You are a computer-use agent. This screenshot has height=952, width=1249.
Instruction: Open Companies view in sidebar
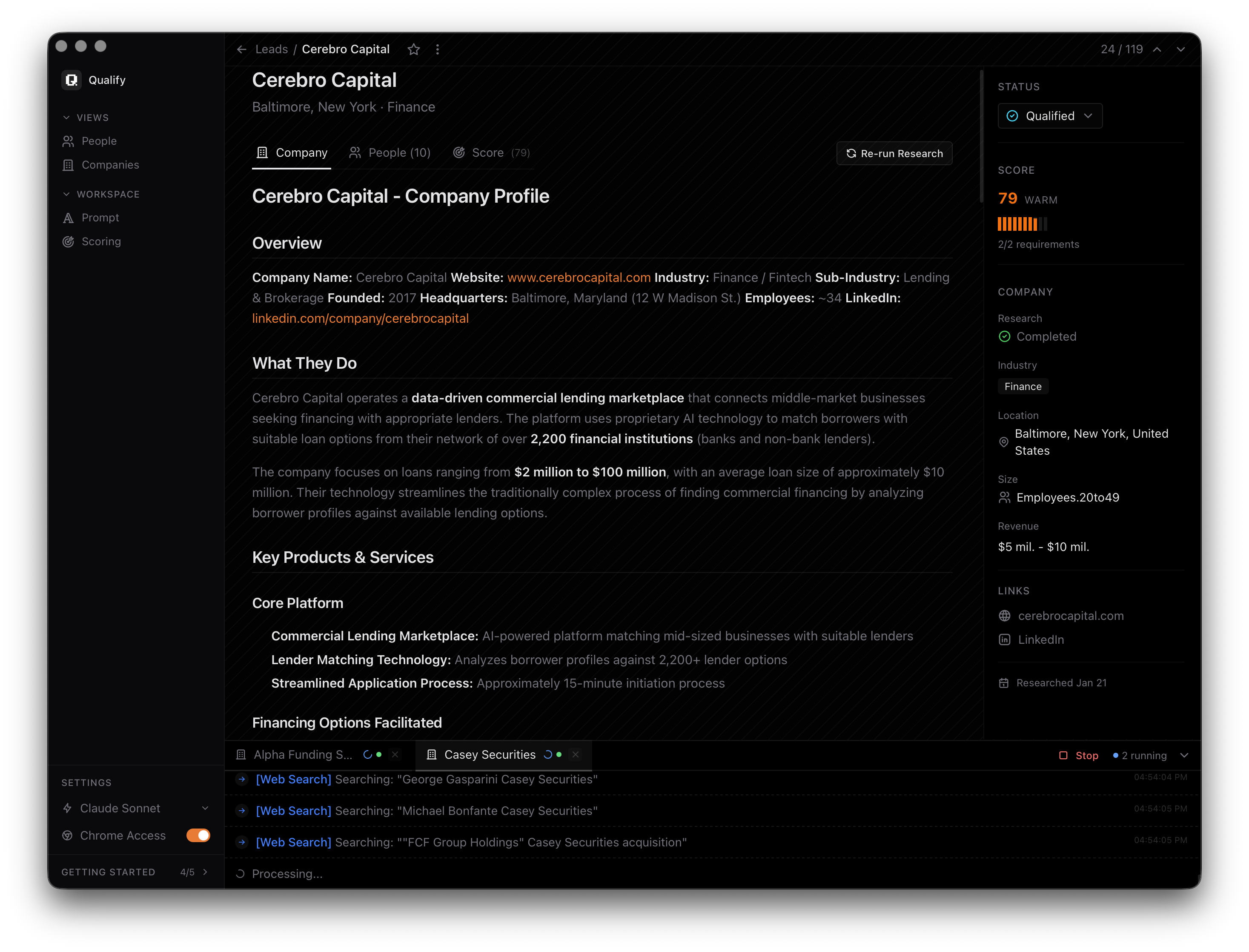[110, 165]
